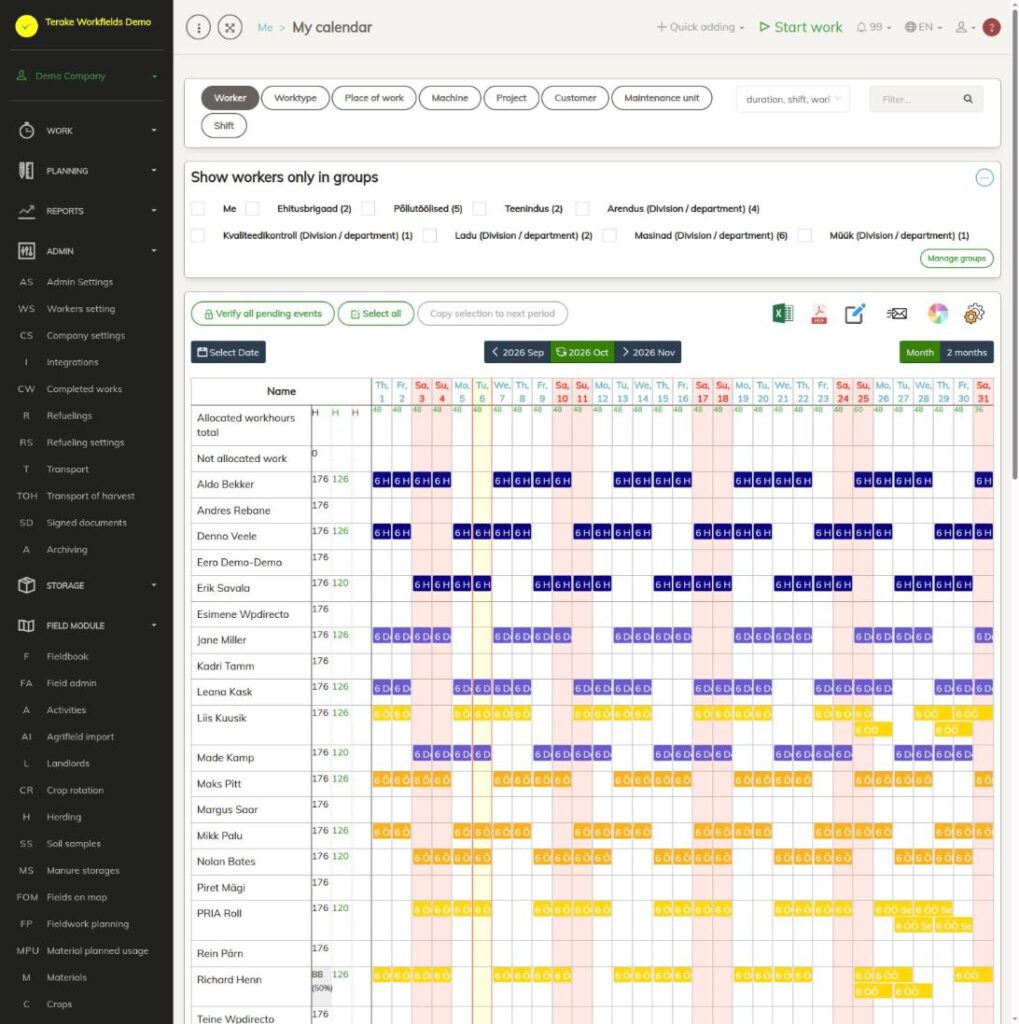
Task: Collapse the FIELD MODULE sidebar section
Action: tap(87, 626)
